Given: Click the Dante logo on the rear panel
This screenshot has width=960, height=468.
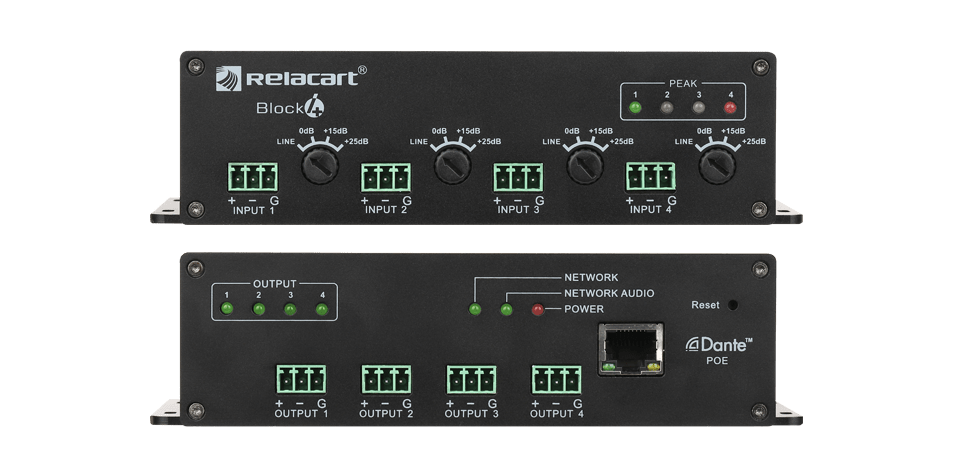Looking at the screenshot, I should click(x=719, y=344).
